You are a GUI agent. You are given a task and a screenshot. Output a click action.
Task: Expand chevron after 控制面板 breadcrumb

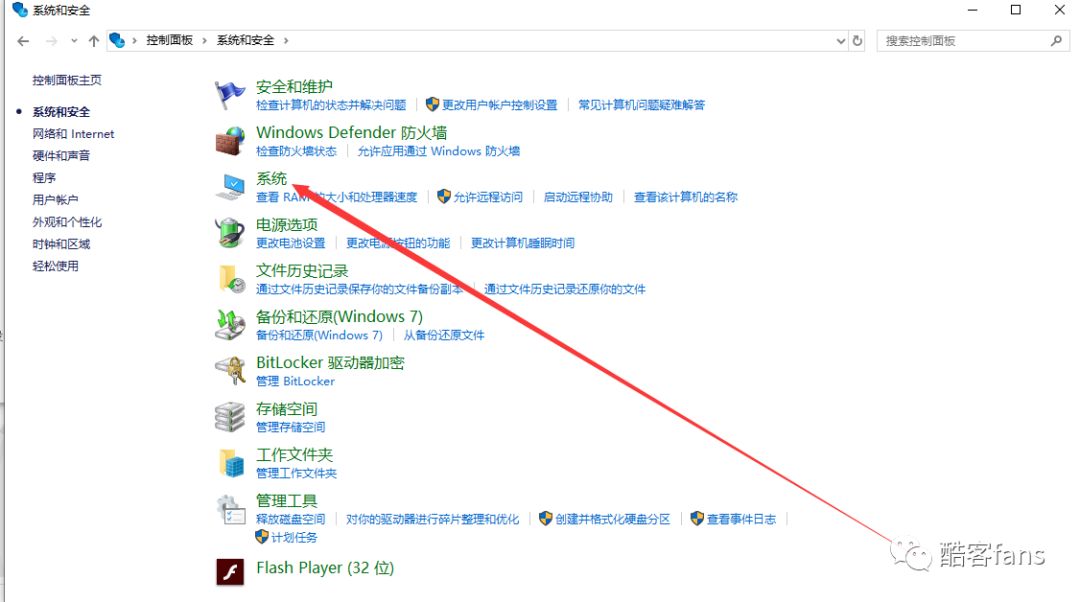tap(205, 41)
